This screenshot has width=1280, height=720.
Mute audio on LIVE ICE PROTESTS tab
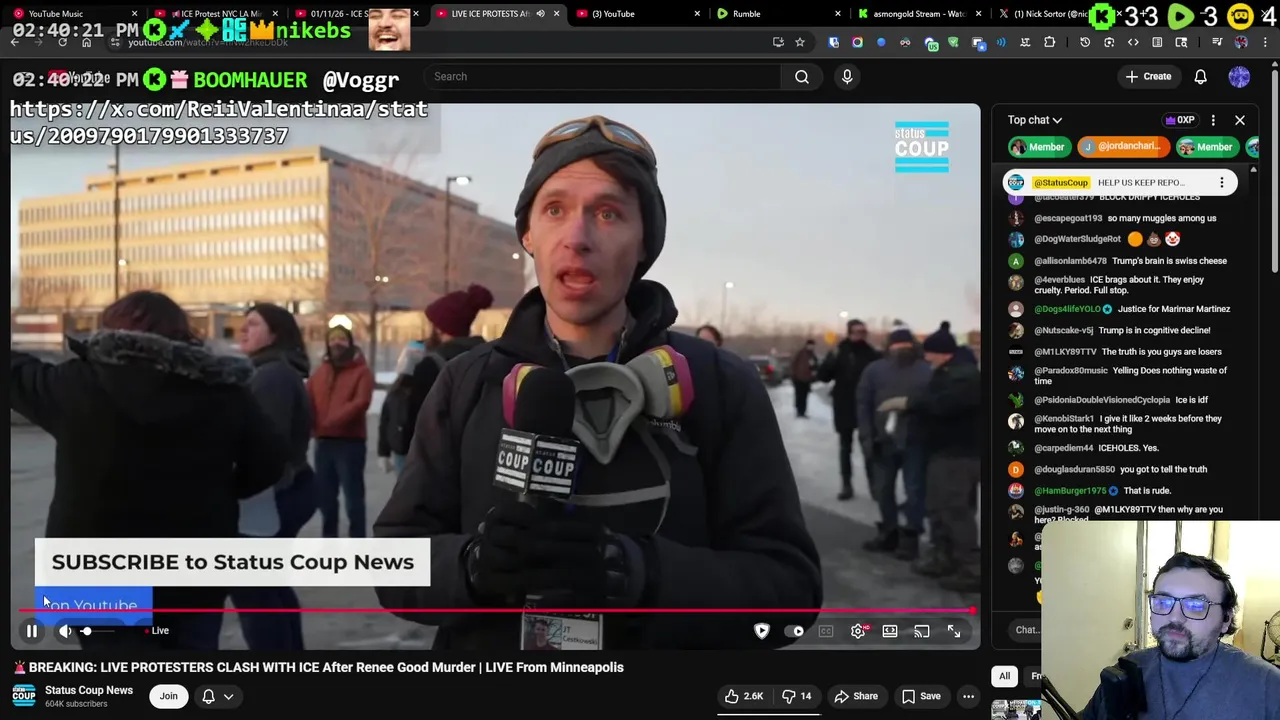pos(540,14)
